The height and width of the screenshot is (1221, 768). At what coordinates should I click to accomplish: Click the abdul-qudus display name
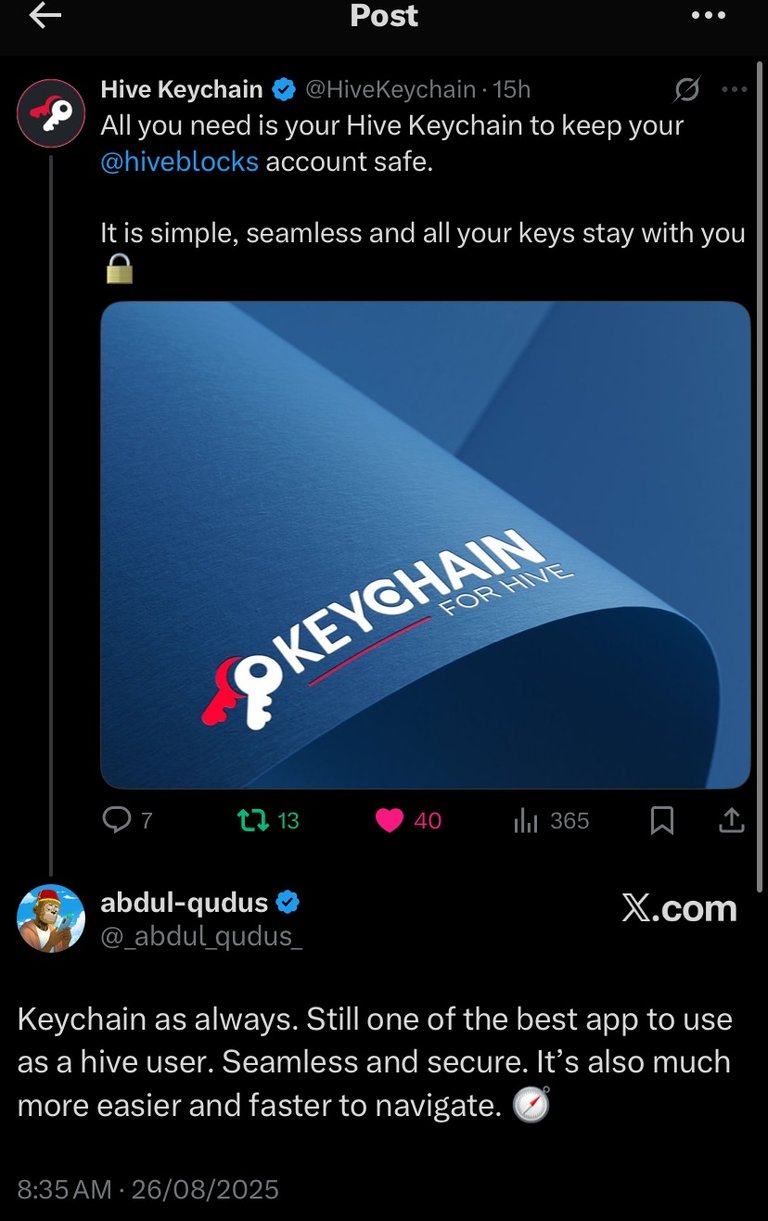tap(185, 903)
